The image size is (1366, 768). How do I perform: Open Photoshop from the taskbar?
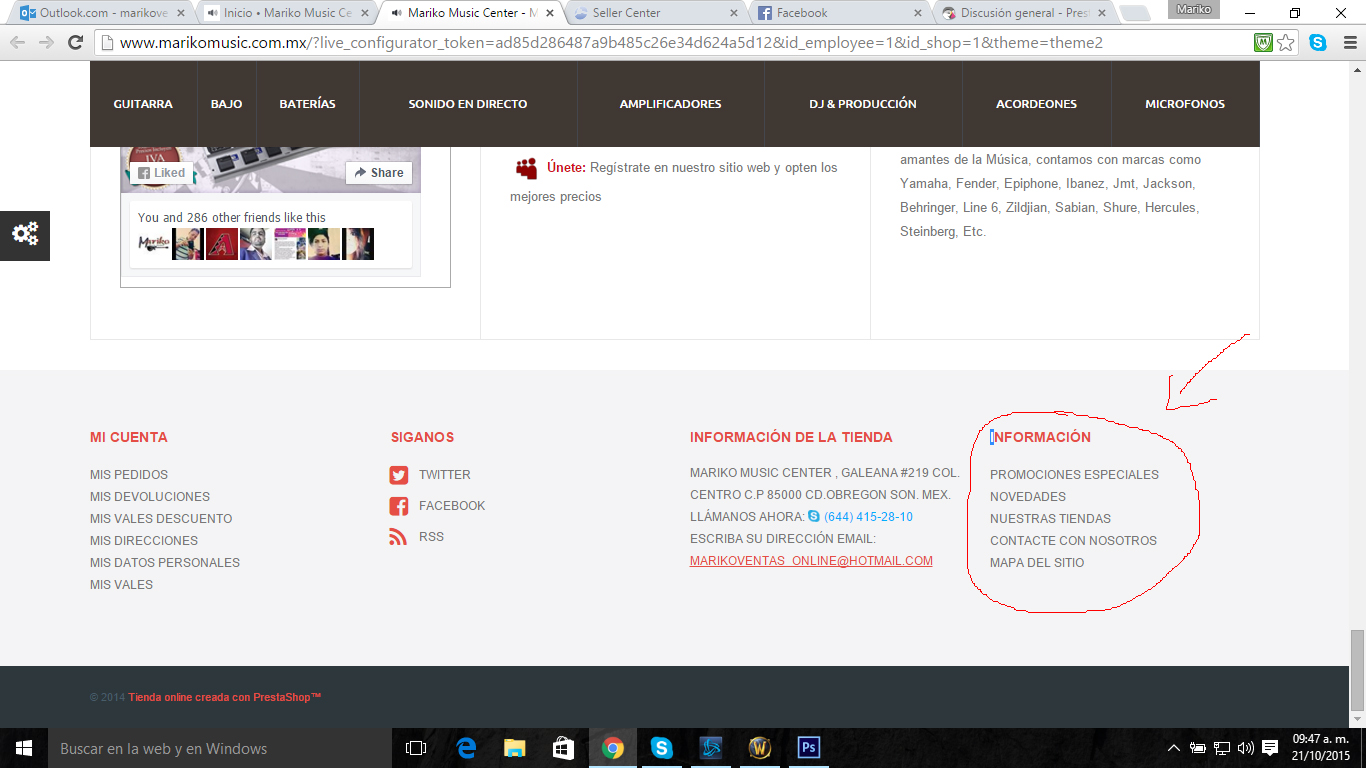coord(809,748)
